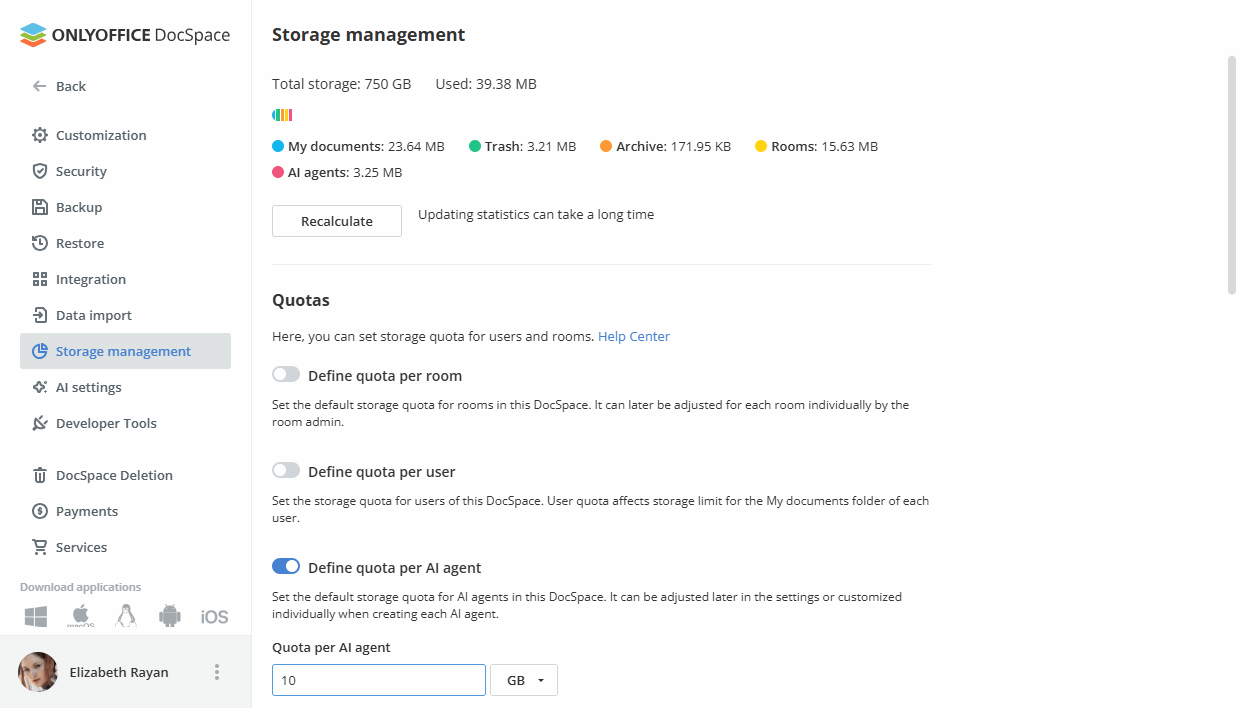Download the Android application
Screen dimensions: 1240x708
pyautogui.click(x=169, y=615)
